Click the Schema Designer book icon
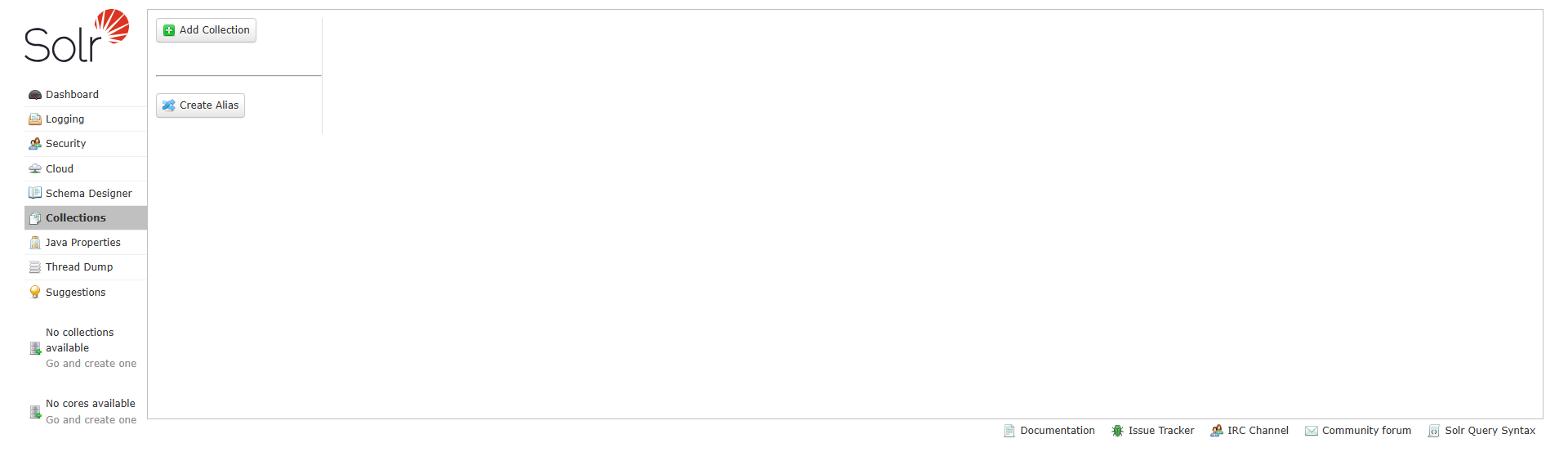This screenshot has height=452, width=1568. tap(35, 193)
